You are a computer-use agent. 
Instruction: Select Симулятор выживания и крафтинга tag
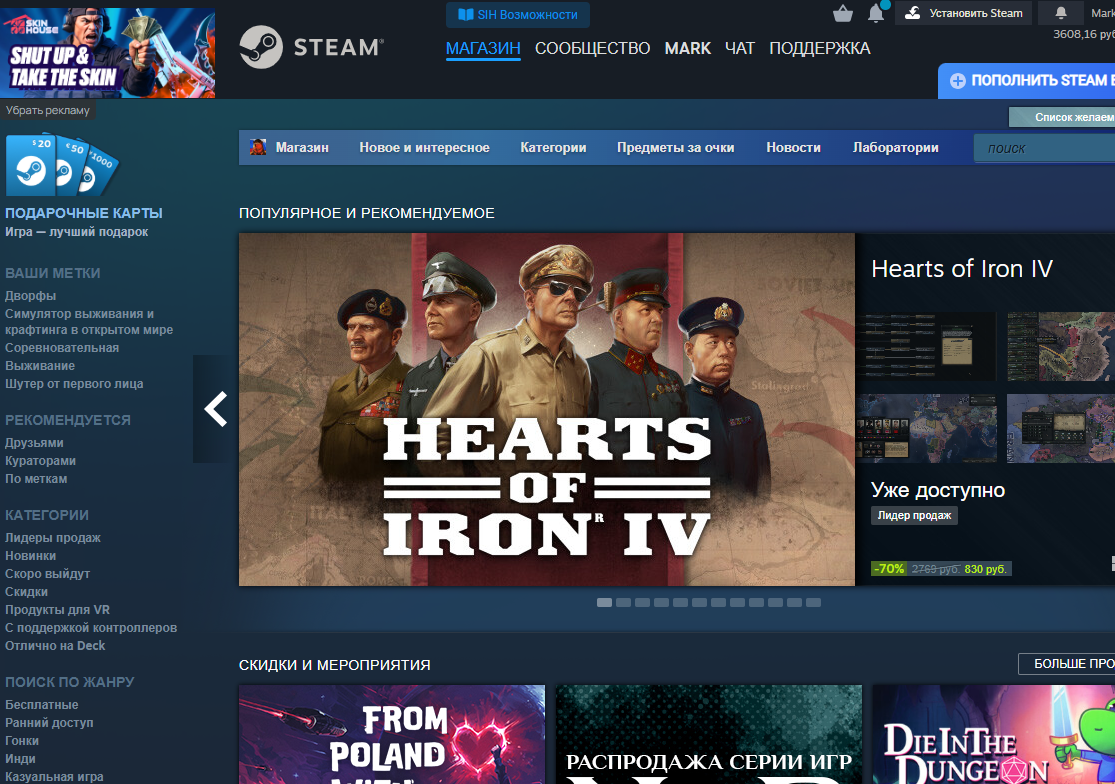[x=89, y=322]
